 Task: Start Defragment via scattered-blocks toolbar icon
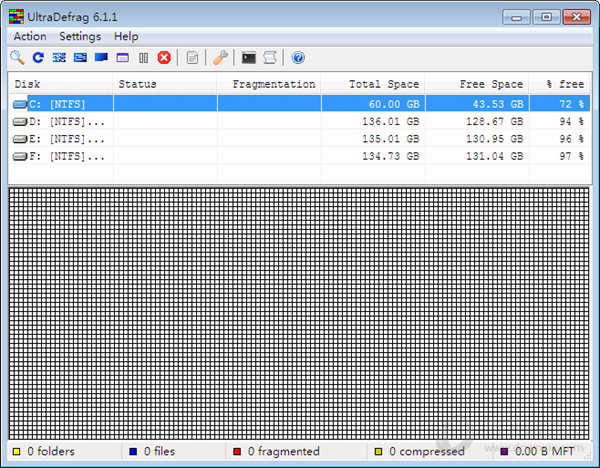pyautogui.click(x=59, y=58)
